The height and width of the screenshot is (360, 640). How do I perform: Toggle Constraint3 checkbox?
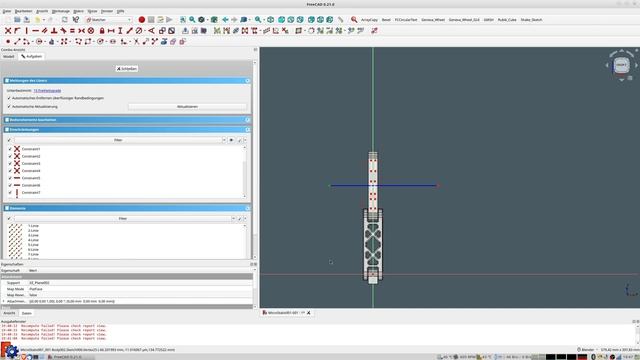click(10, 164)
